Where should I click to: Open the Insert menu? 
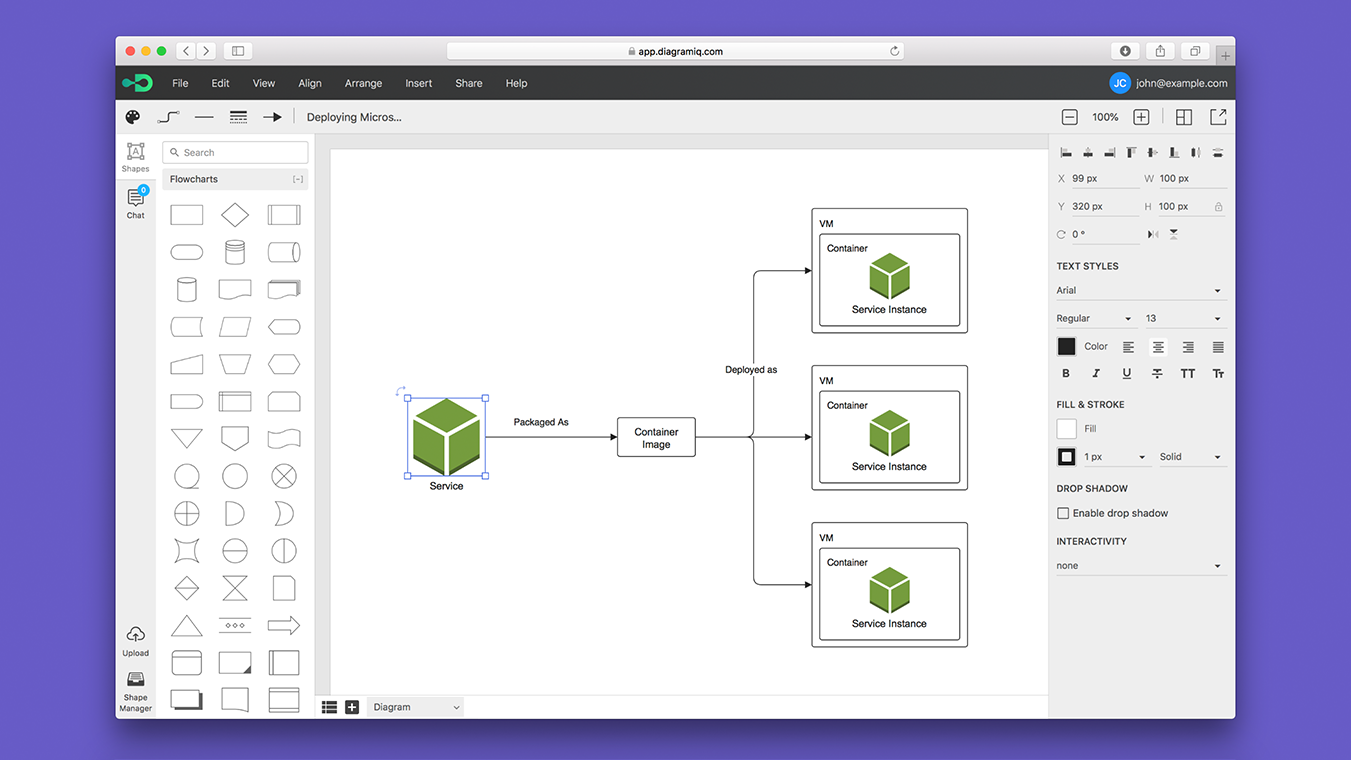tap(418, 83)
